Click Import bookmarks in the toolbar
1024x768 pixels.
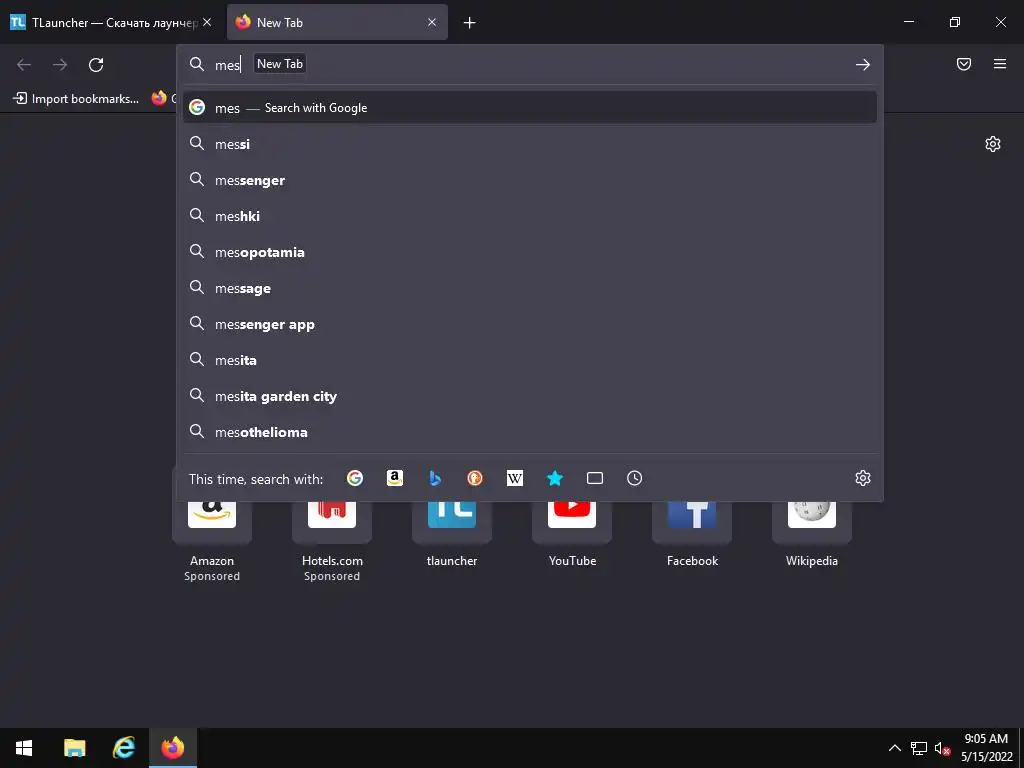76,99
